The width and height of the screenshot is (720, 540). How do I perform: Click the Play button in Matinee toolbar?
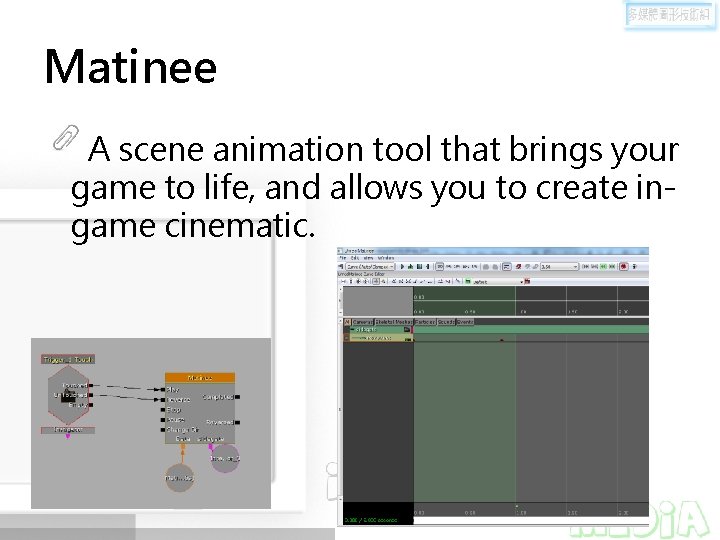click(402, 267)
